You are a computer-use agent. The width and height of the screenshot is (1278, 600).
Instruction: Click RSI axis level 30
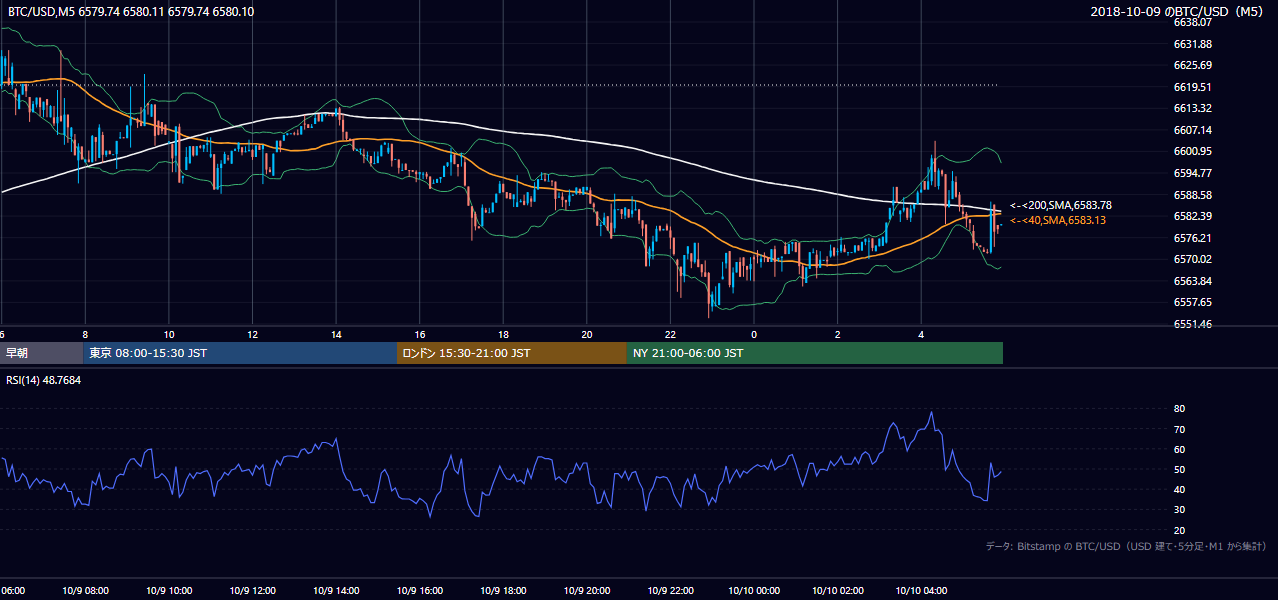(x=1179, y=510)
